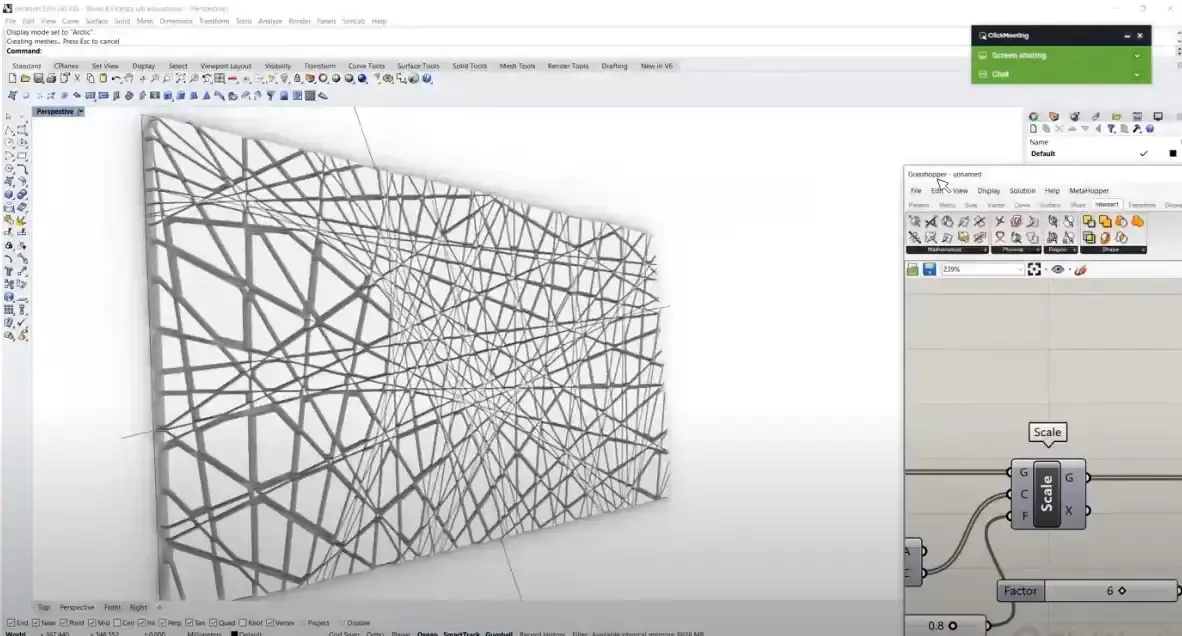Click the Grasshopper green icon in toolbar
Viewport: 1182px width, 636px height.
click(x=414, y=78)
